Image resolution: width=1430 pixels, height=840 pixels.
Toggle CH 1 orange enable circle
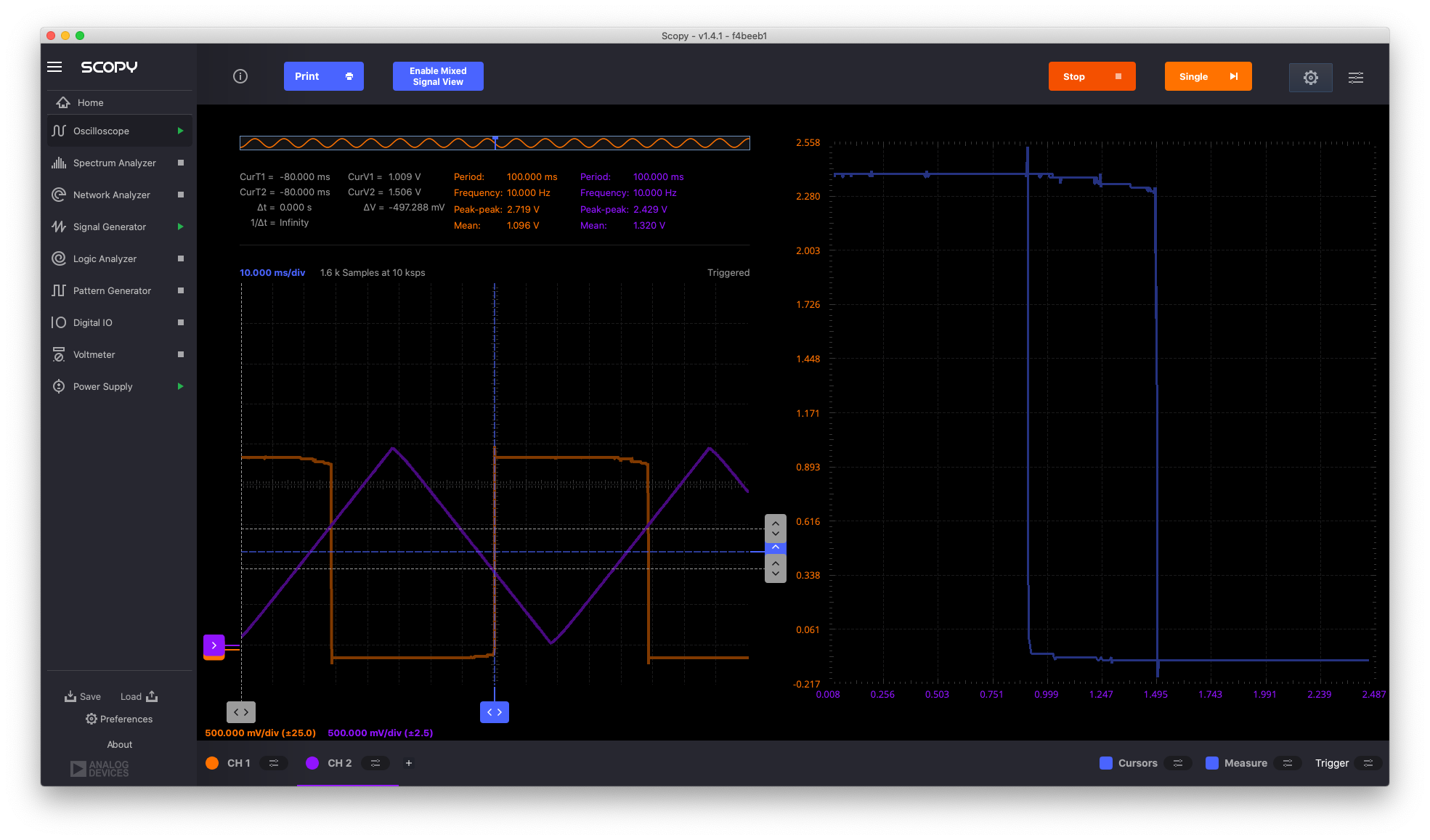pos(212,763)
